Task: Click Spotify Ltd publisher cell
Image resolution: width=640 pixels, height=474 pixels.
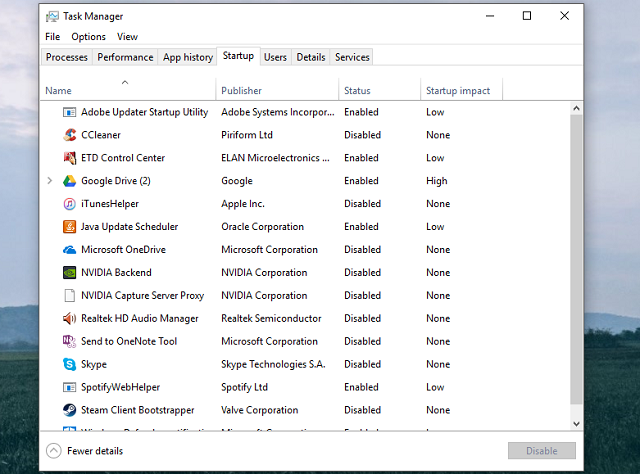Action: coord(244,387)
